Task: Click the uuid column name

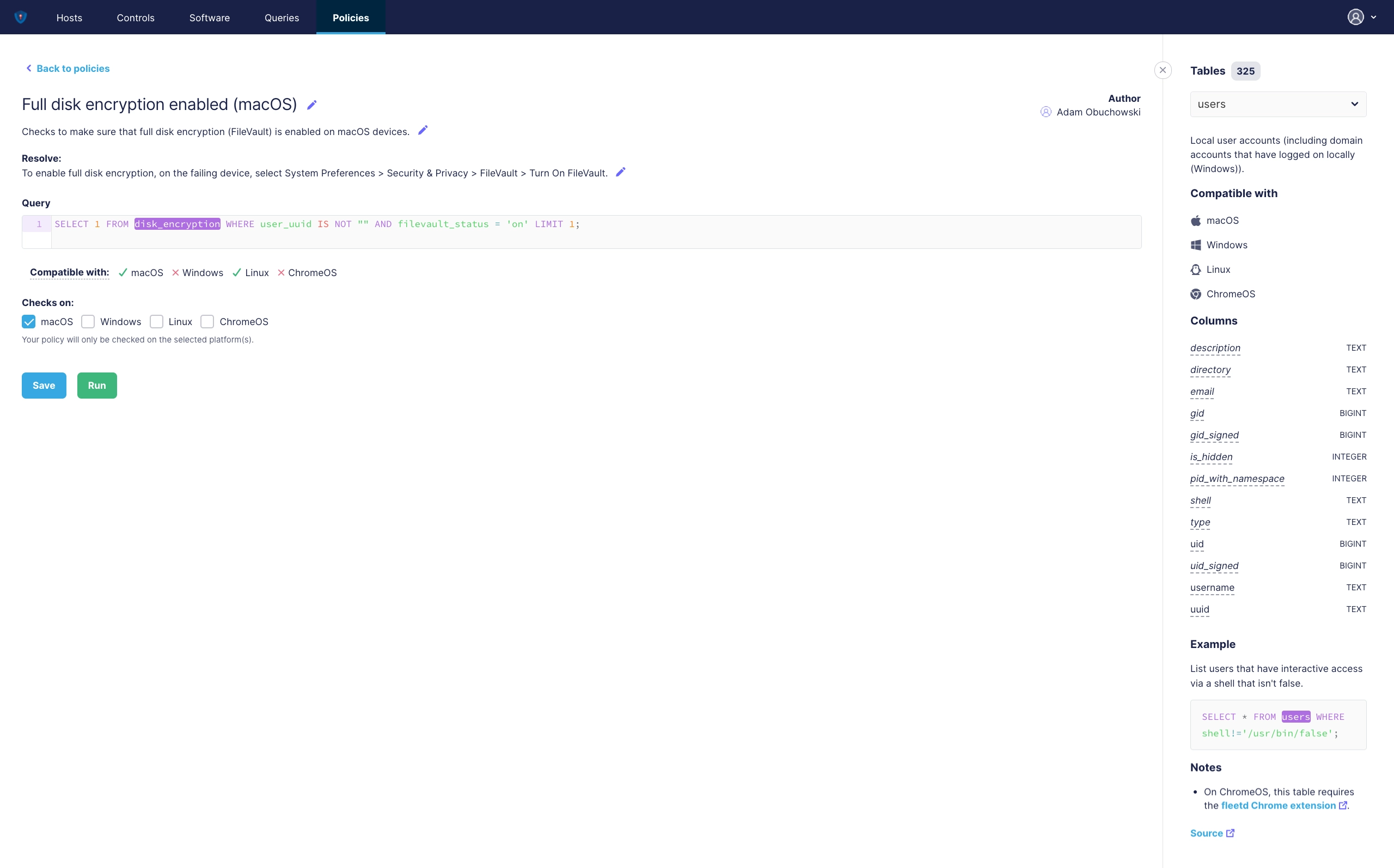Action: click(1200, 610)
